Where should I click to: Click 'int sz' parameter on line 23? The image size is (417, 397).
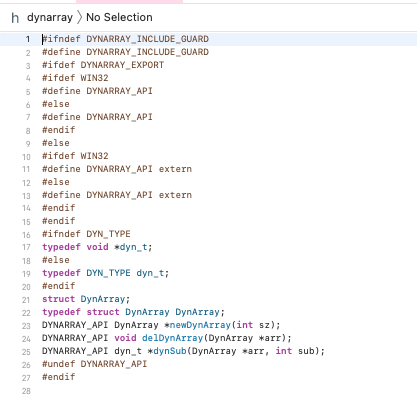pos(256,325)
